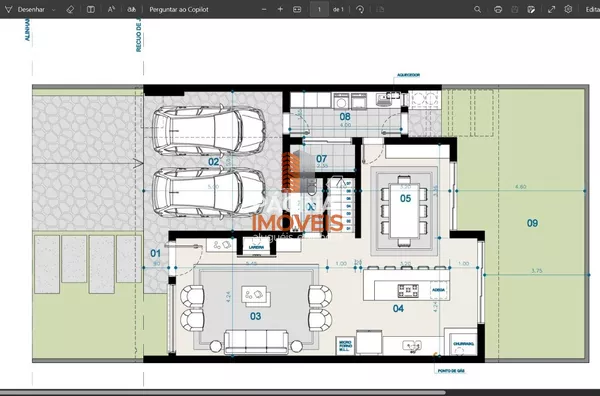
Task: Click the rotate page icon
Action: click(x=360, y=9)
